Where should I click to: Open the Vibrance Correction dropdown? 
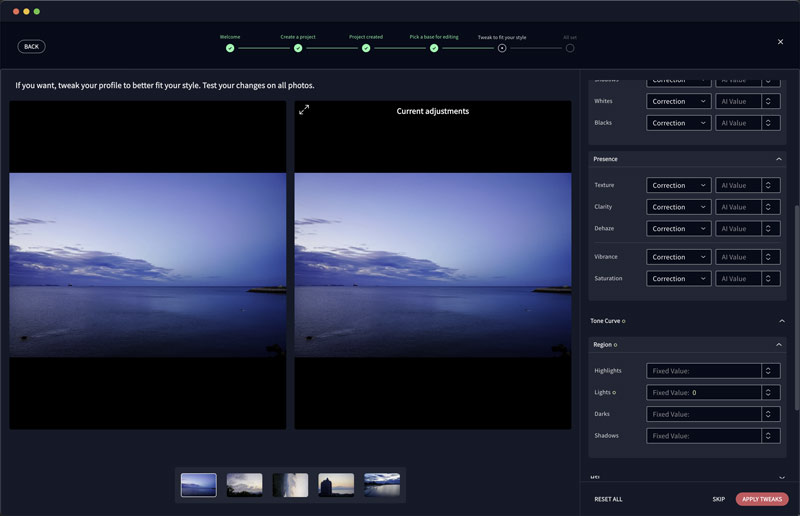pyautogui.click(x=679, y=257)
